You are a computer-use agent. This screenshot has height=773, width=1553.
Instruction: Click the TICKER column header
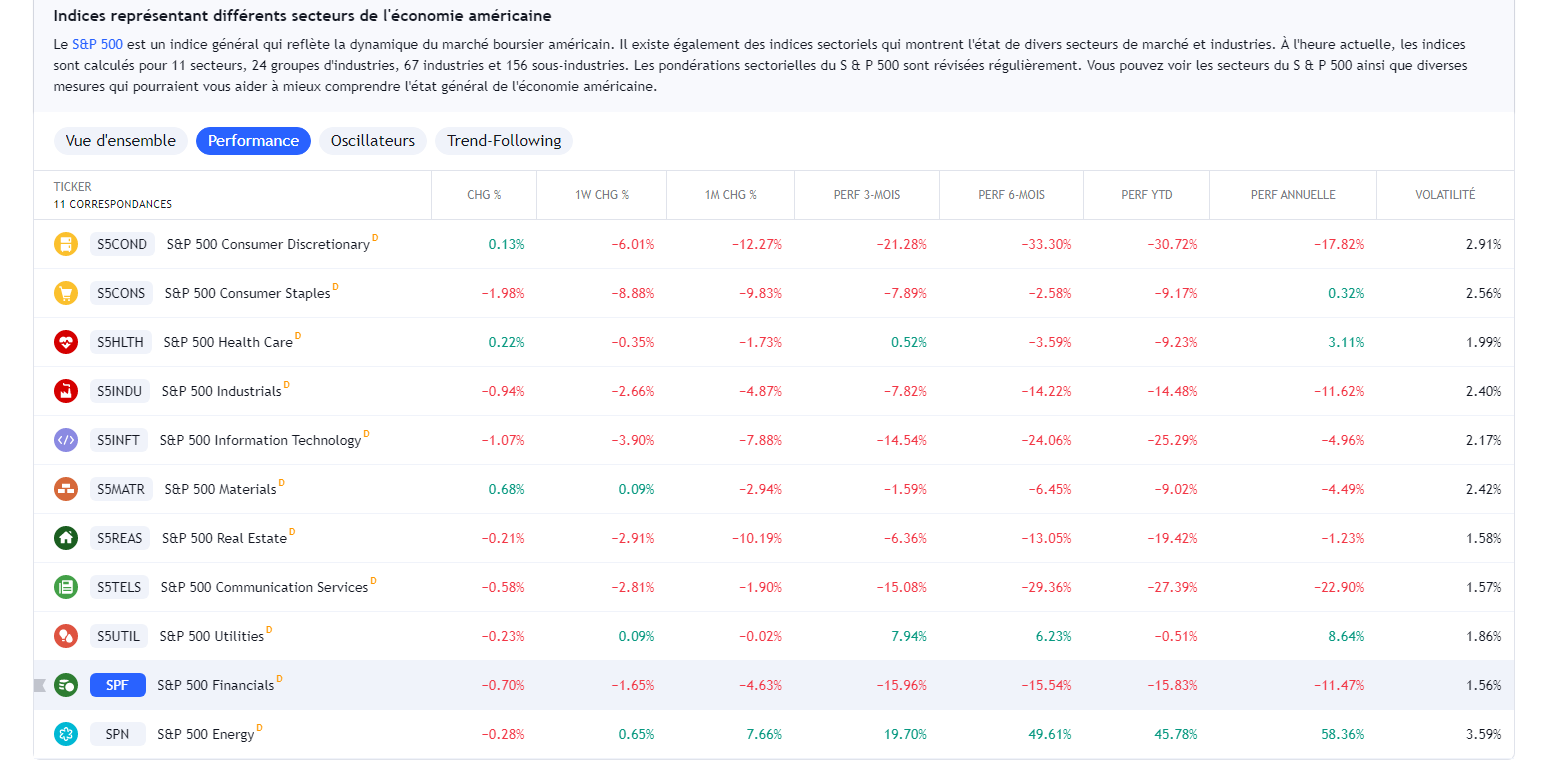73,187
